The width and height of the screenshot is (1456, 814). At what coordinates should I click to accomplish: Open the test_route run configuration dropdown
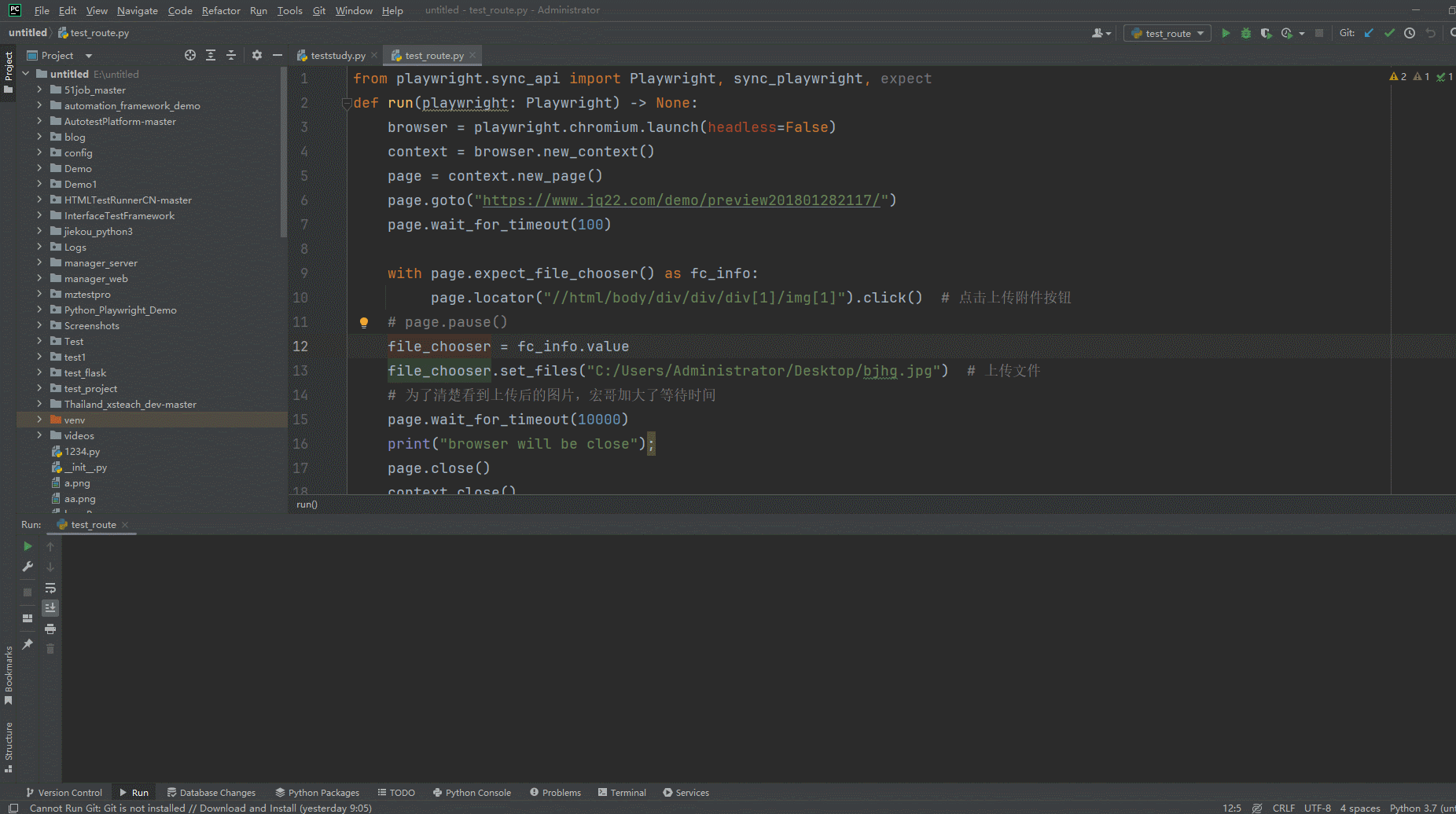click(x=1167, y=33)
